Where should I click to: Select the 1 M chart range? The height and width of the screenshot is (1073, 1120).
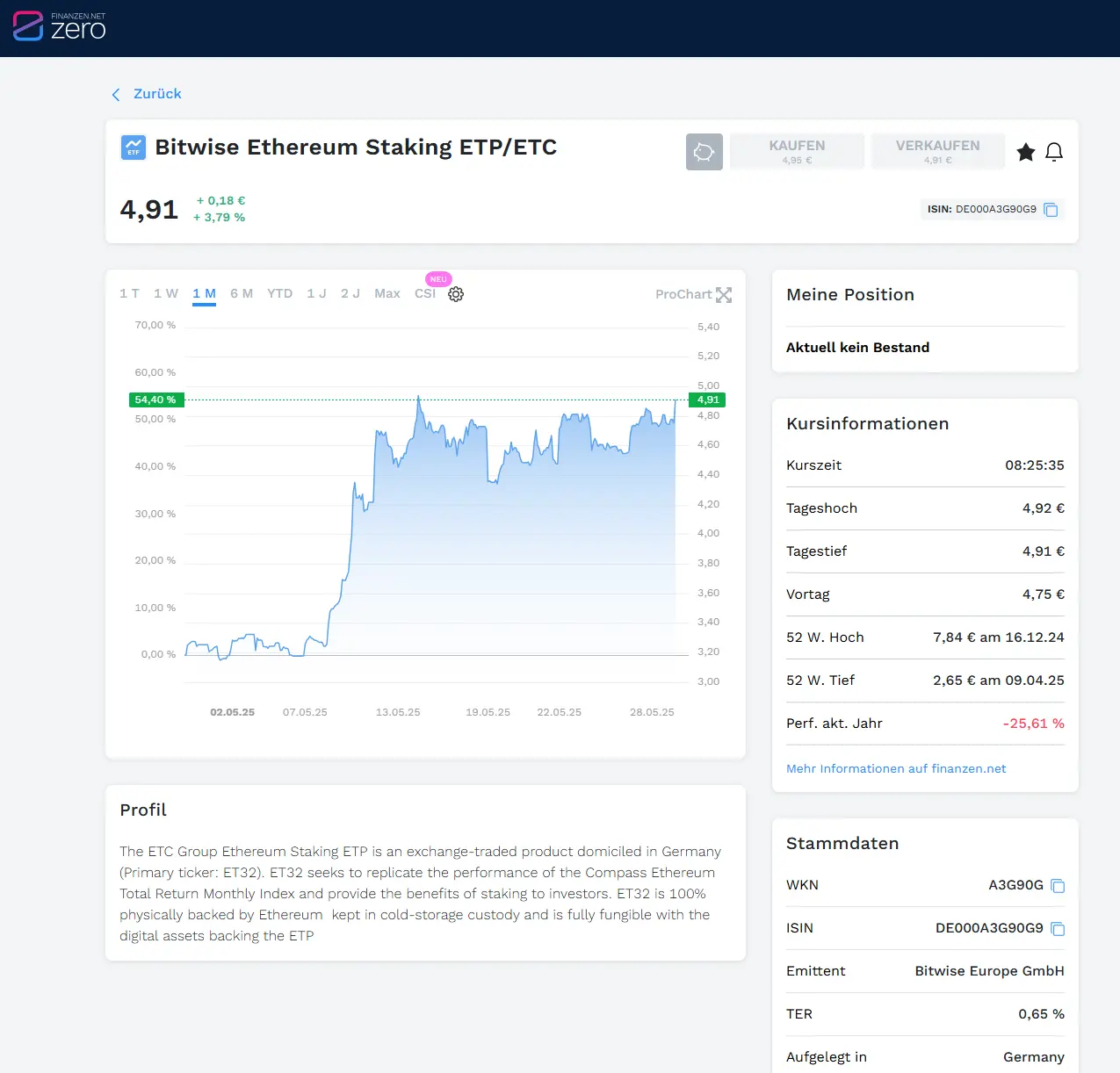click(204, 293)
